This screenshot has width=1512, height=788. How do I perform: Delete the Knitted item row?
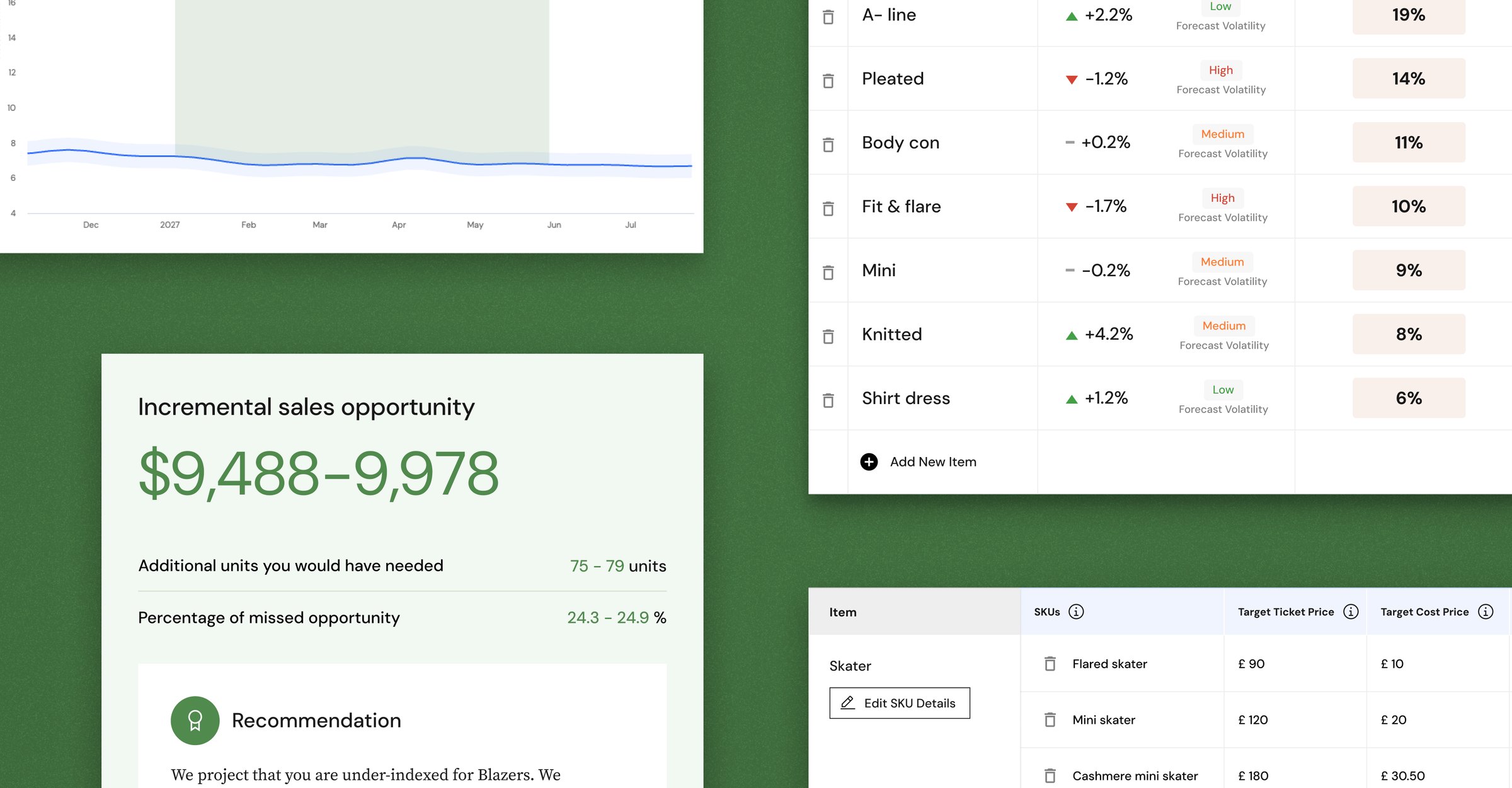(828, 336)
